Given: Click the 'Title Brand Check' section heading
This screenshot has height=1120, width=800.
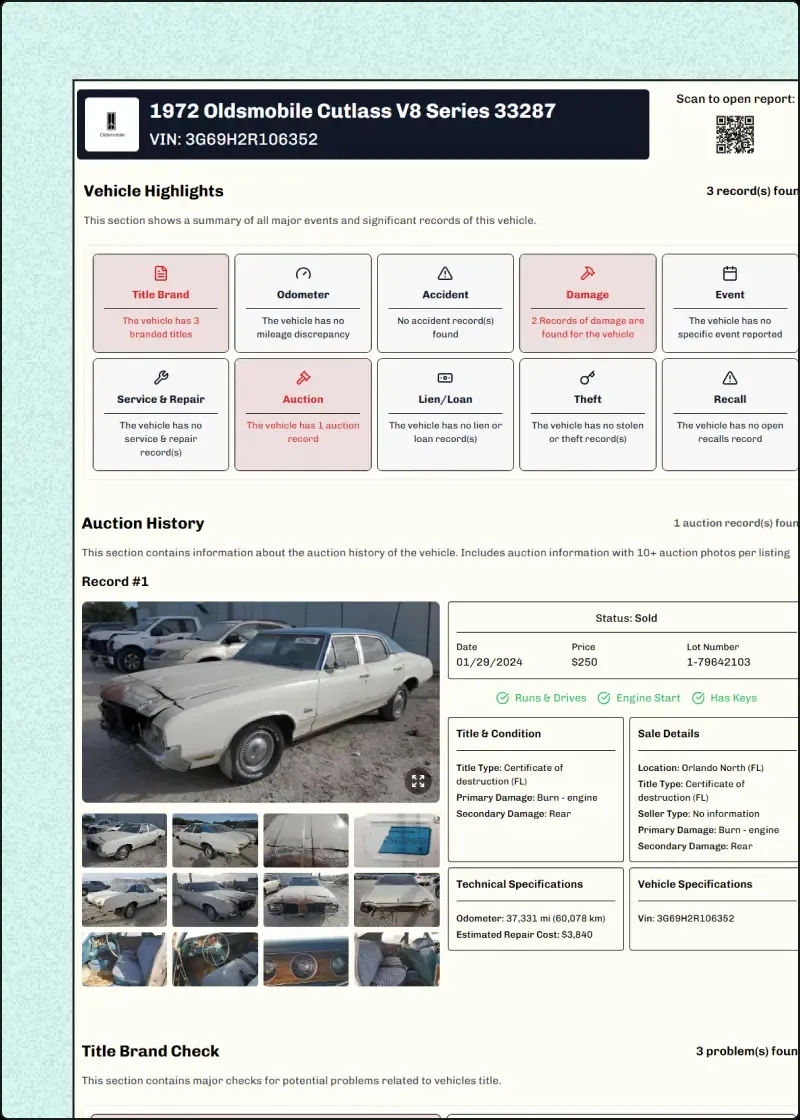Looking at the screenshot, I should (x=150, y=1051).
